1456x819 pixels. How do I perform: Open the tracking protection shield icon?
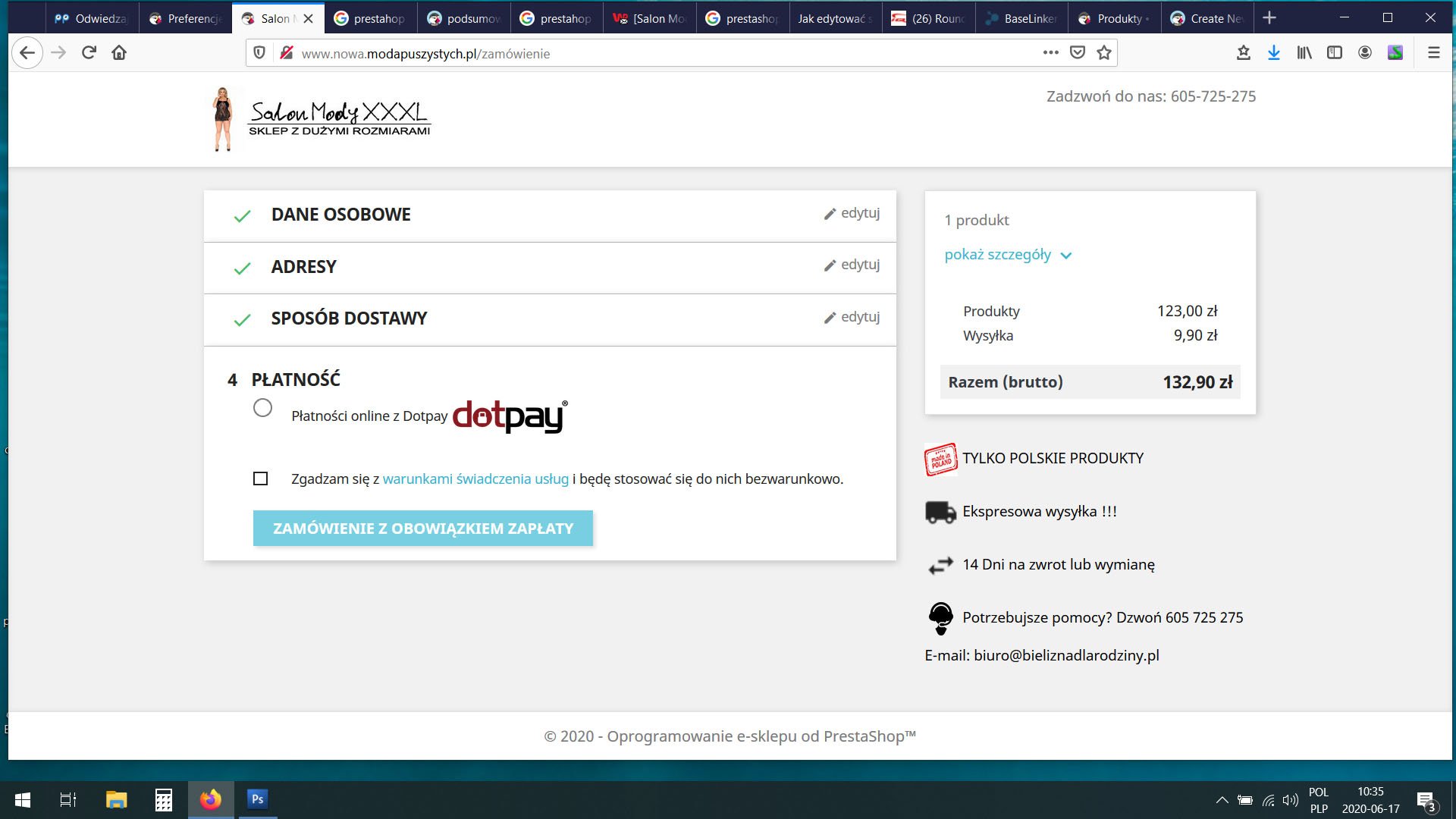point(259,52)
